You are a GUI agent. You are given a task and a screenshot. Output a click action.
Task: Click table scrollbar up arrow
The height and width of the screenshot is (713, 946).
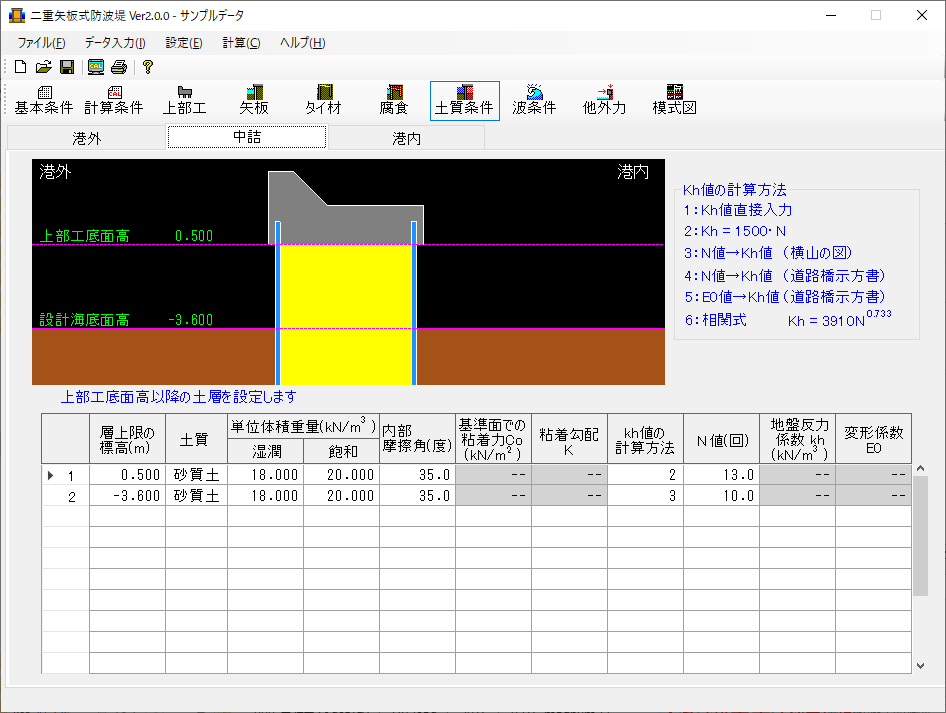[920, 469]
